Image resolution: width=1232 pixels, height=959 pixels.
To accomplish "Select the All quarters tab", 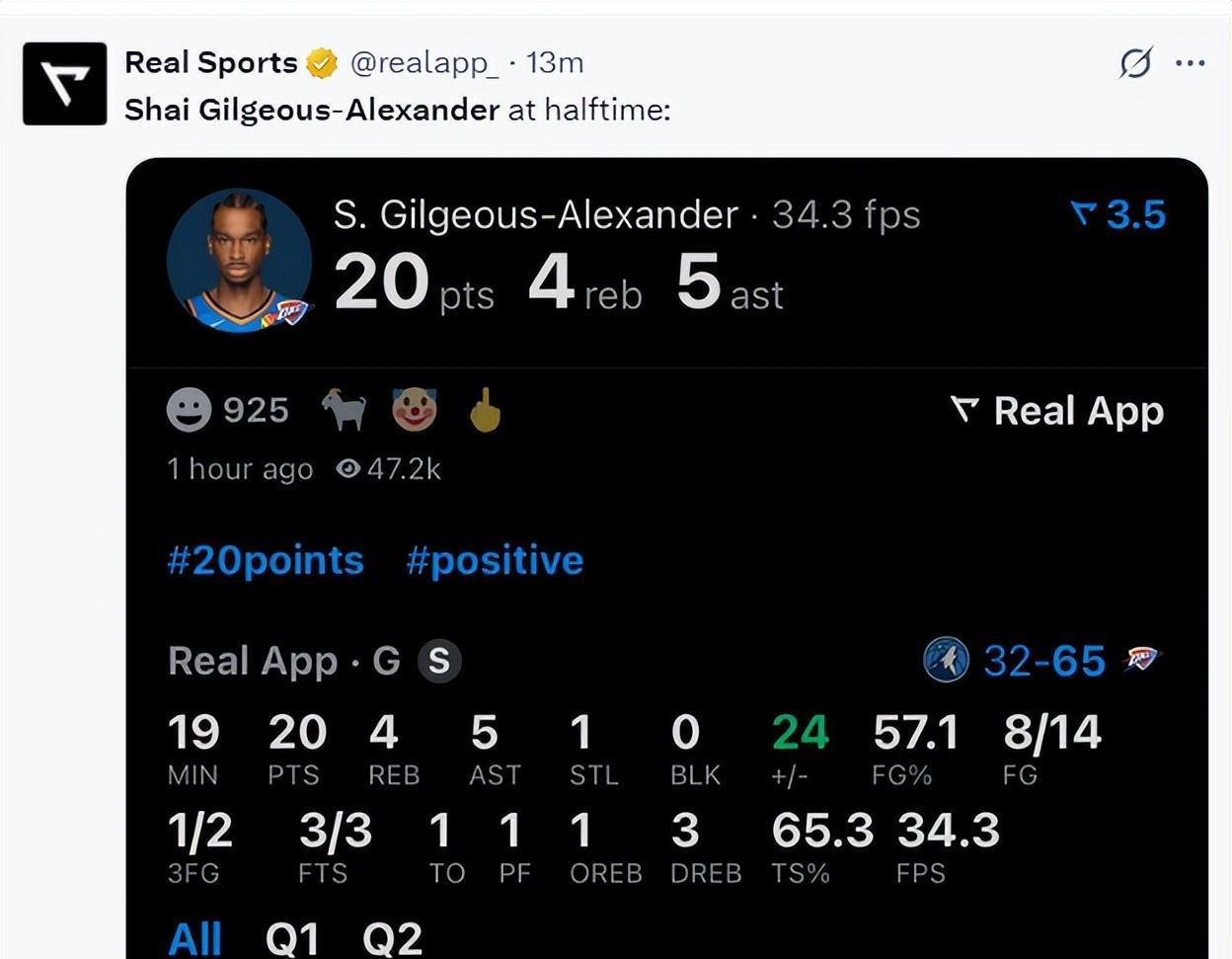I will pyautogui.click(x=195, y=938).
